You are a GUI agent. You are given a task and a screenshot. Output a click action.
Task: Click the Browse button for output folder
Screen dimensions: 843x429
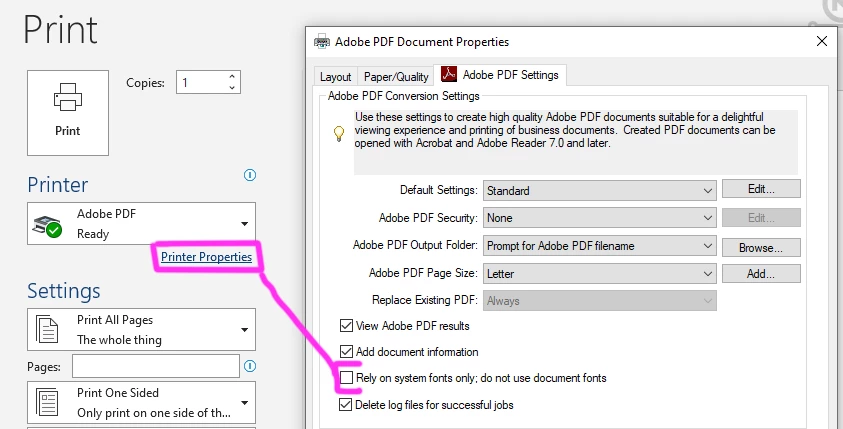pos(761,248)
